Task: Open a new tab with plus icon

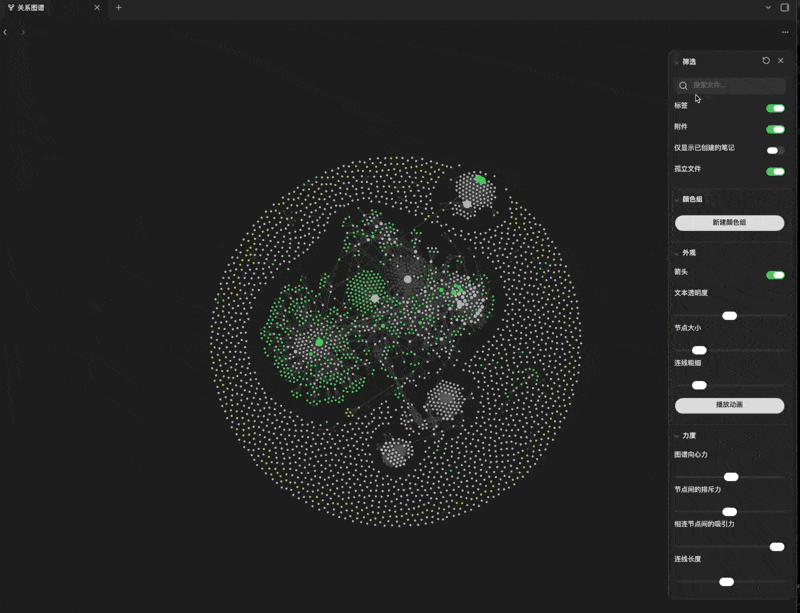Action: coord(118,8)
